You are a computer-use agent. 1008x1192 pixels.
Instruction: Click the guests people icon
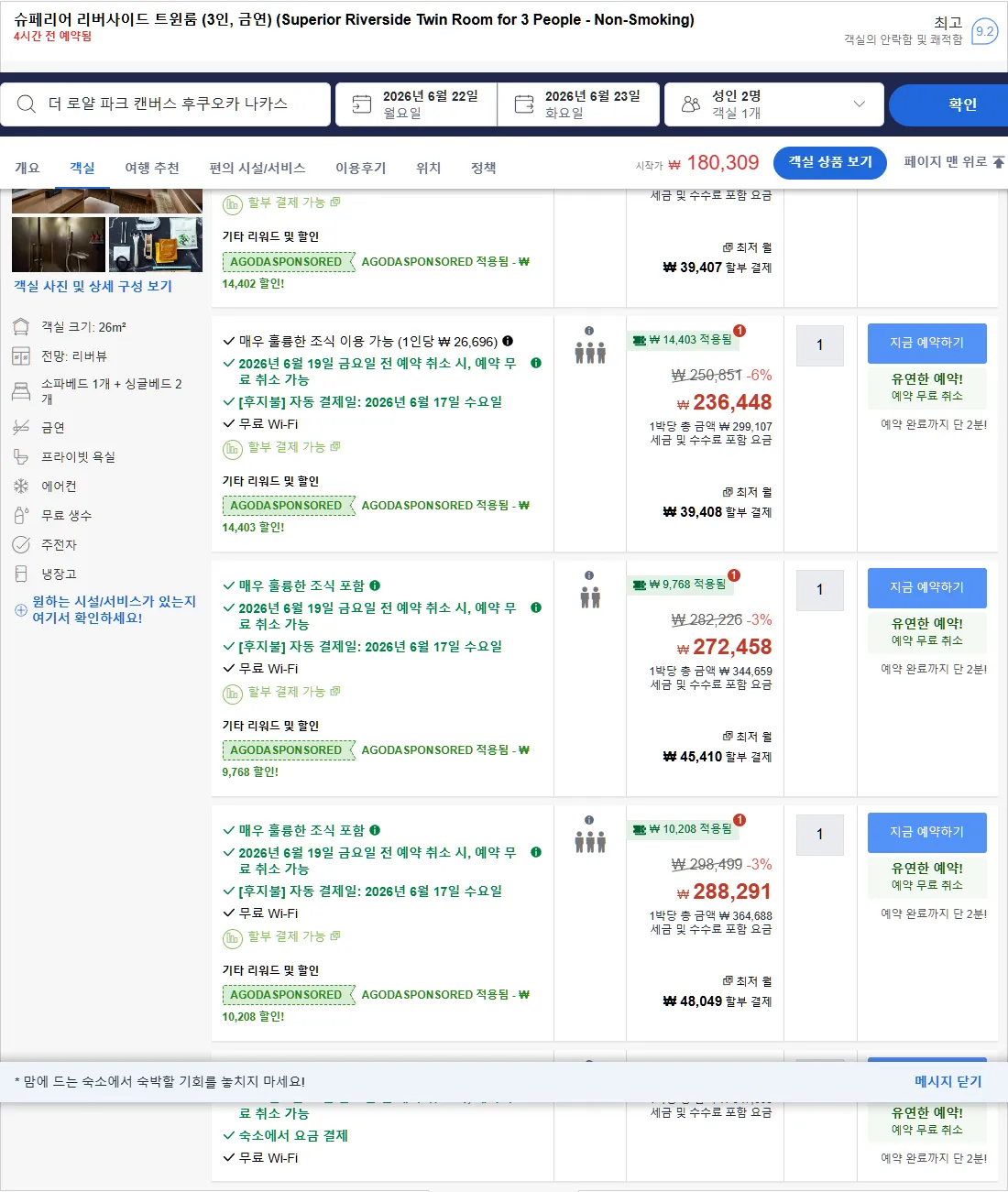(x=691, y=104)
